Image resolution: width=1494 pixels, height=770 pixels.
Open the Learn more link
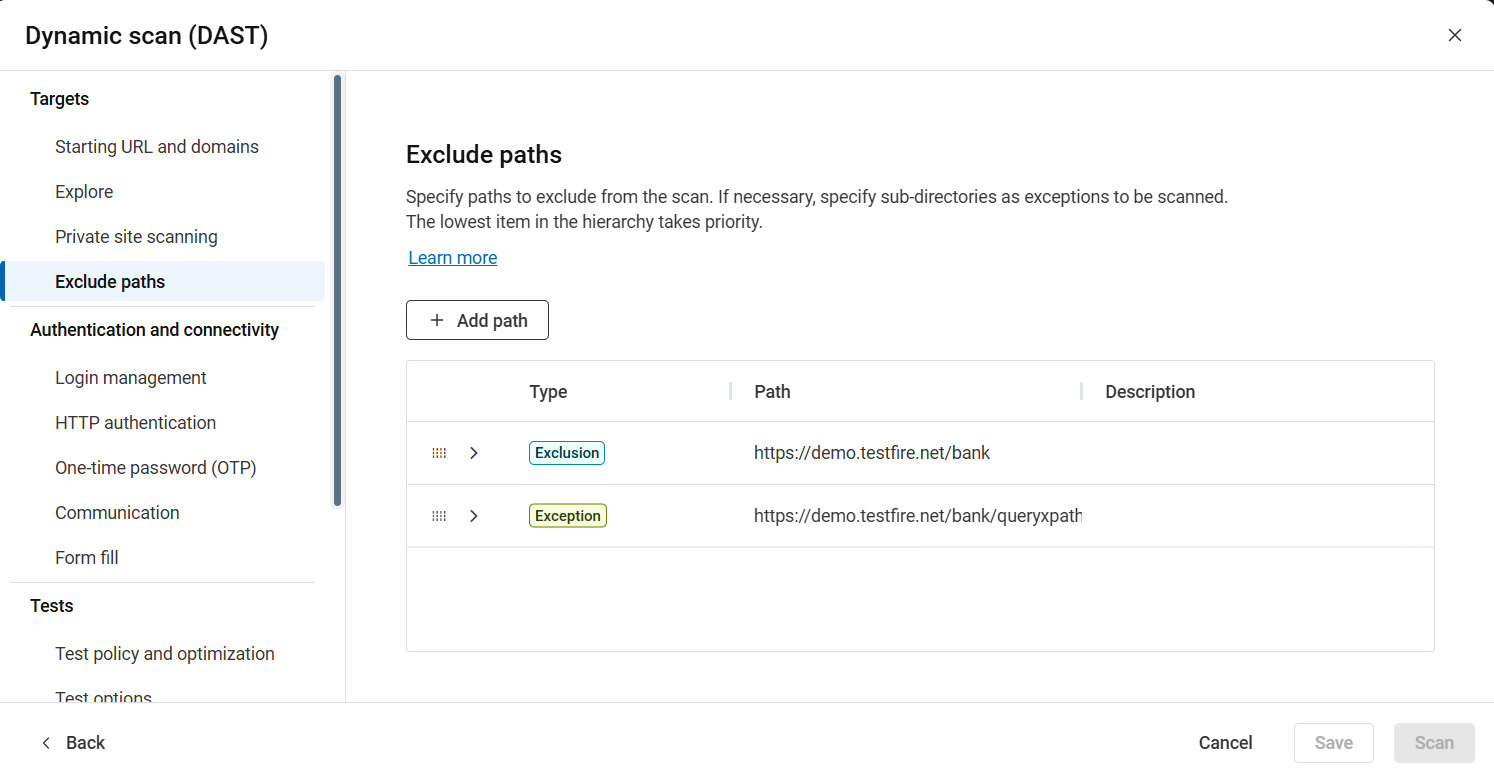pos(452,257)
